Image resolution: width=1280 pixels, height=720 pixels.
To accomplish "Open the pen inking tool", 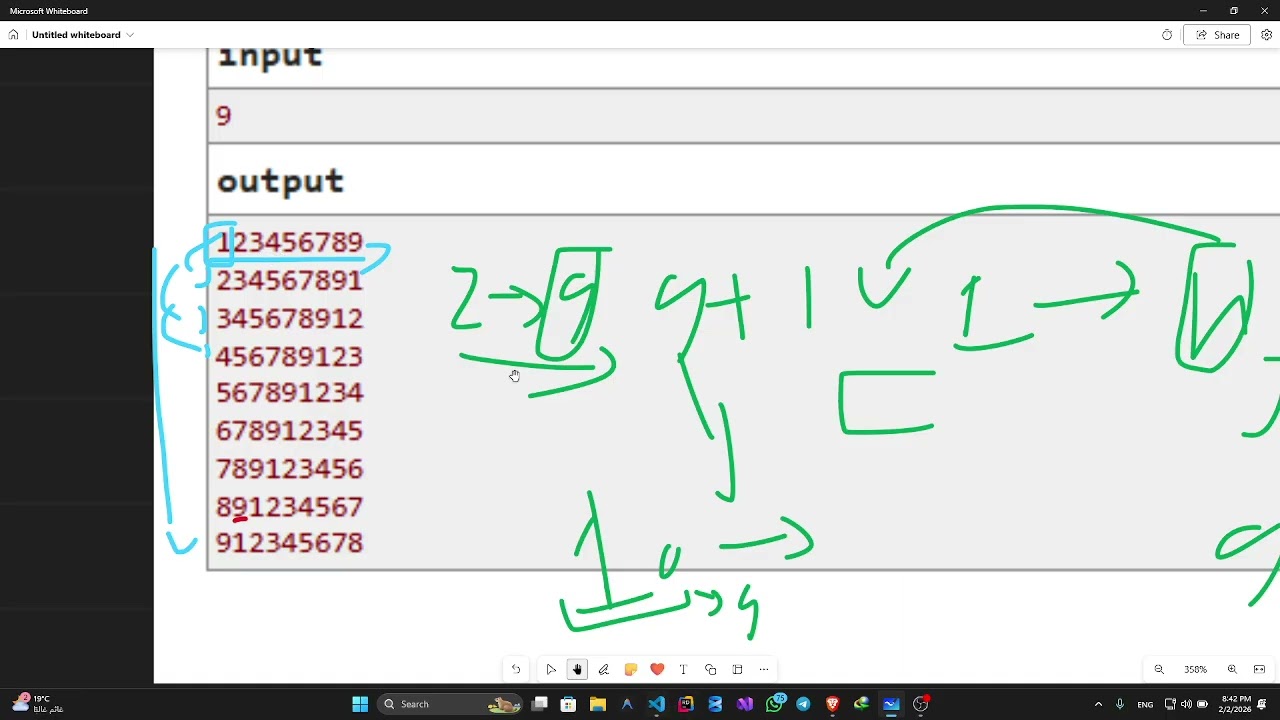I will tap(604, 669).
